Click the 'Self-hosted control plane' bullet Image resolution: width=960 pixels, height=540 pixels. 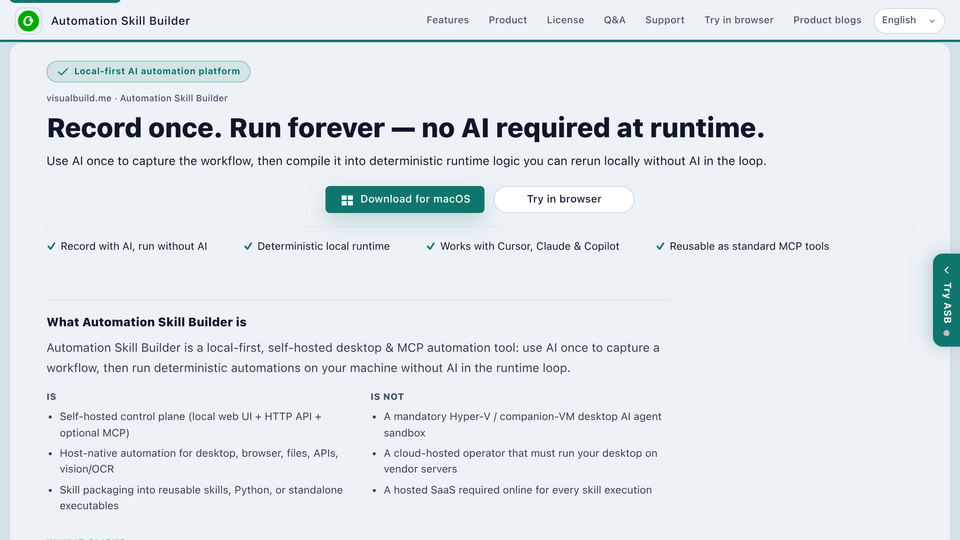tap(190, 424)
